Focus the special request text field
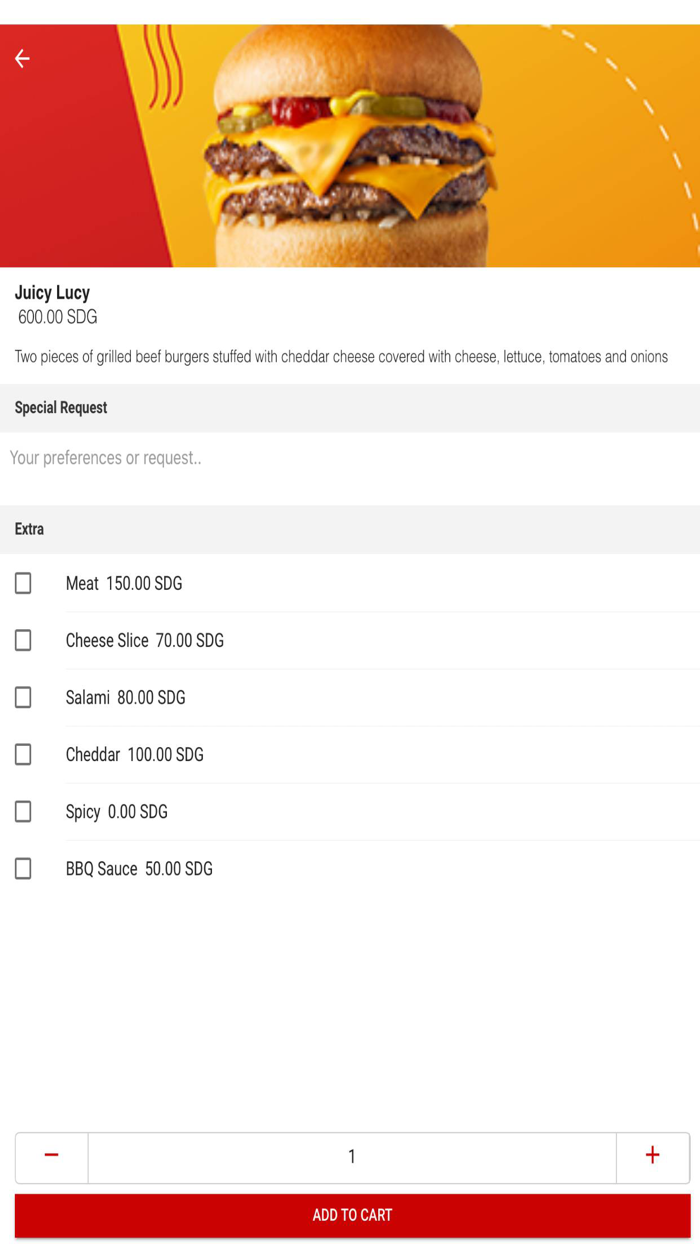 pos(350,459)
